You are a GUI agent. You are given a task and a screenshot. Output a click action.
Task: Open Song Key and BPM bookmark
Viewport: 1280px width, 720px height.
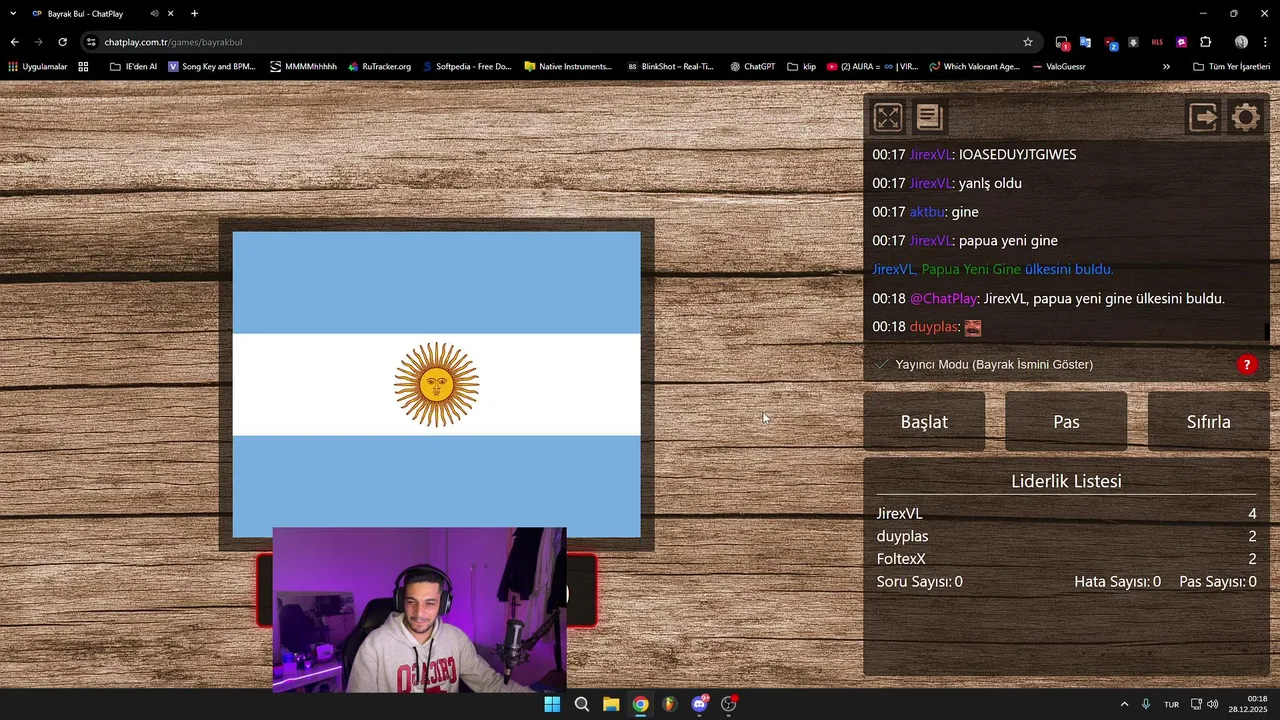(x=211, y=67)
